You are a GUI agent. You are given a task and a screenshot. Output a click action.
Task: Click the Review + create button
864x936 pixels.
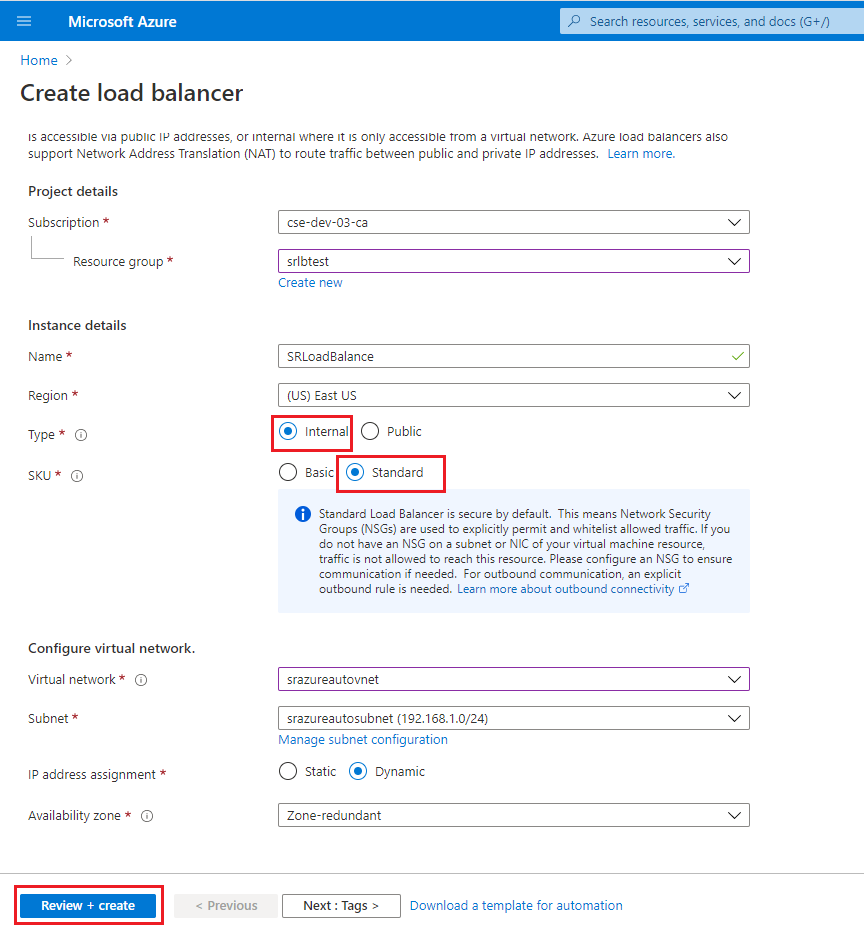click(x=88, y=905)
